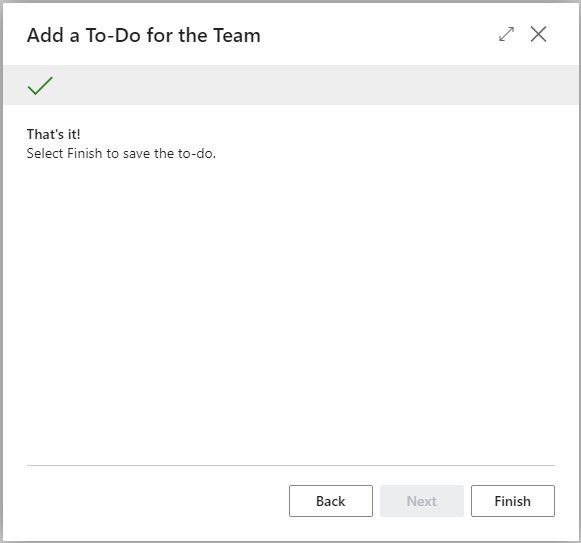Click the Finish button to save to-do

[x=512, y=501]
